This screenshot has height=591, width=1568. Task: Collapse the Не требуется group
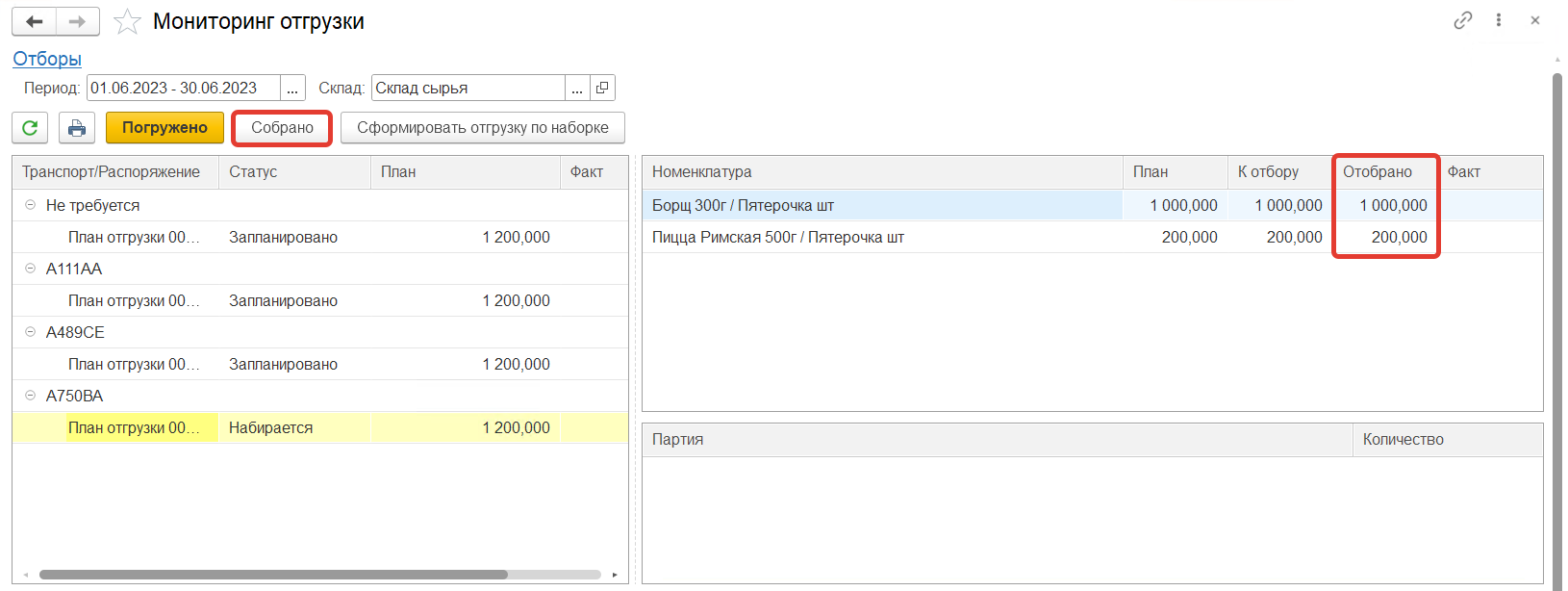tap(30, 205)
